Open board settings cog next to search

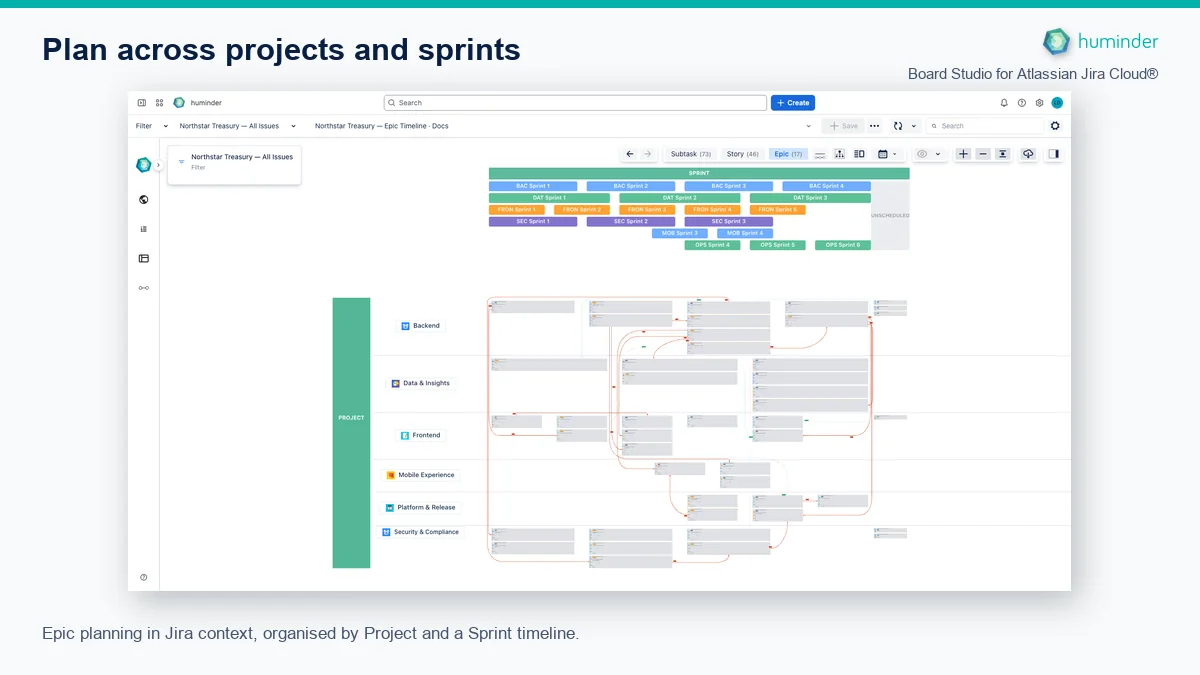point(1055,126)
